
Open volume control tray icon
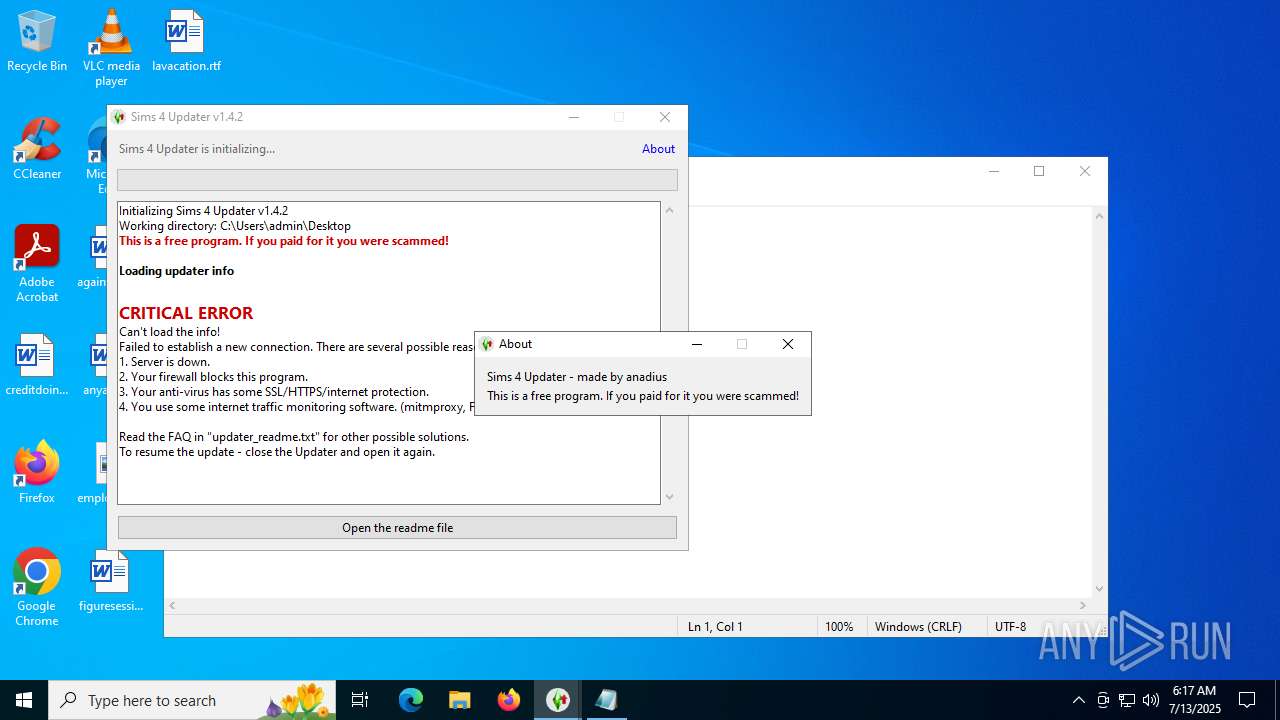(x=1151, y=700)
